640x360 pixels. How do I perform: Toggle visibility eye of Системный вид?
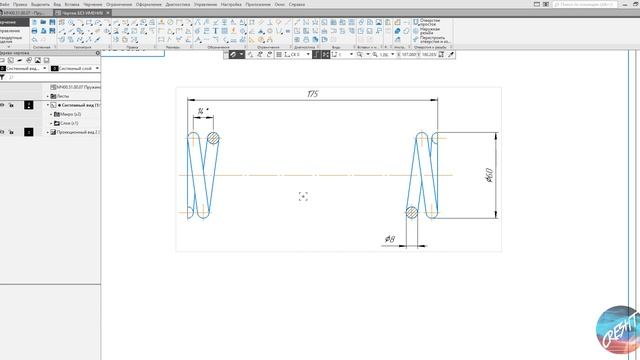click(2, 105)
